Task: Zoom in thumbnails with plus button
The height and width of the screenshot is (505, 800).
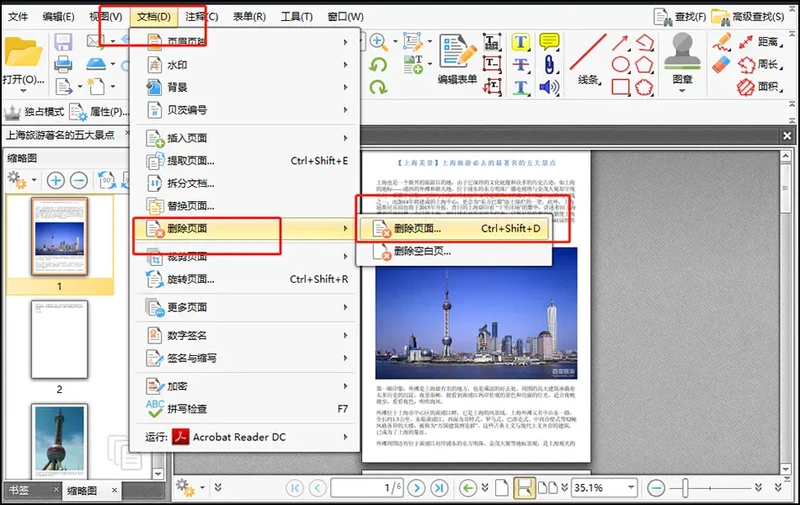Action: tap(56, 180)
